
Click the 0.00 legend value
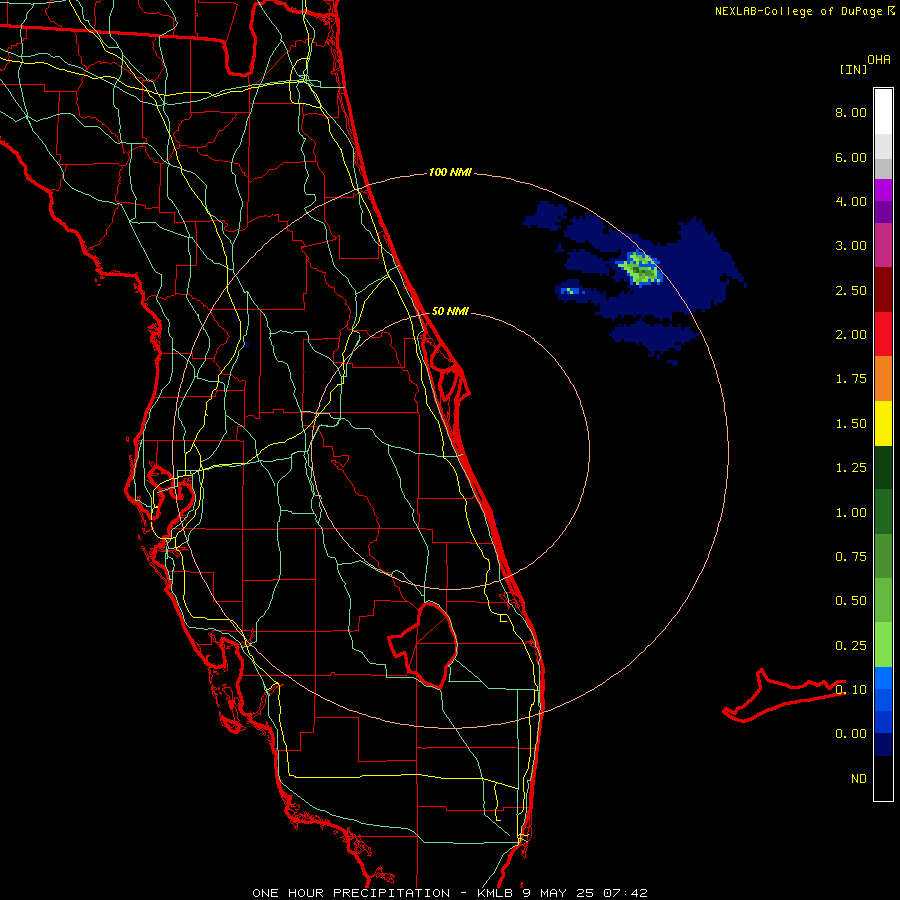(x=851, y=734)
